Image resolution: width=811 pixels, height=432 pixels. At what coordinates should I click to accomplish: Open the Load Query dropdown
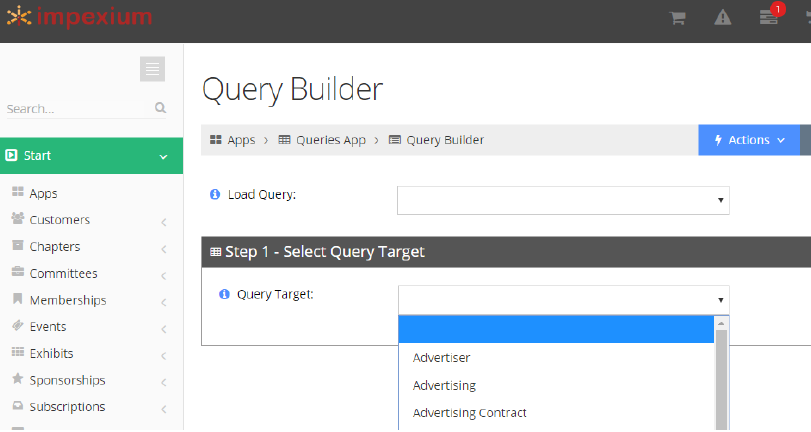coord(563,200)
